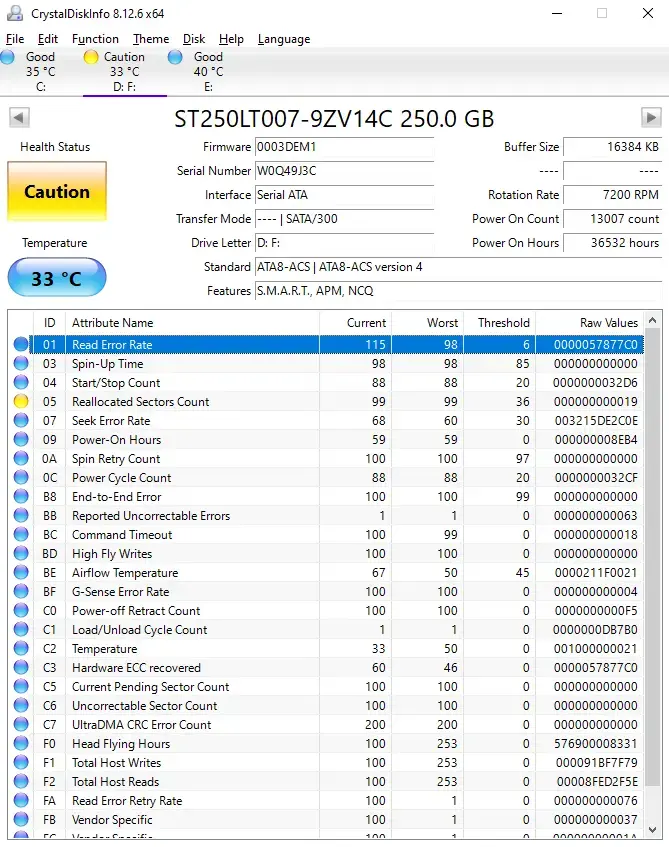669x847 pixels.
Task: Select the Temperature attribute row C2
Action: pos(326,648)
